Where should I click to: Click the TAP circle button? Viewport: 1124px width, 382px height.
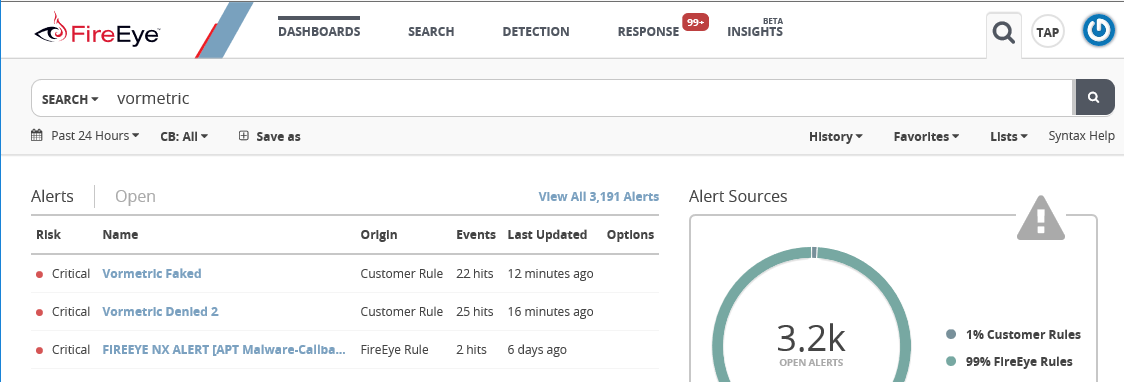(1047, 32)
